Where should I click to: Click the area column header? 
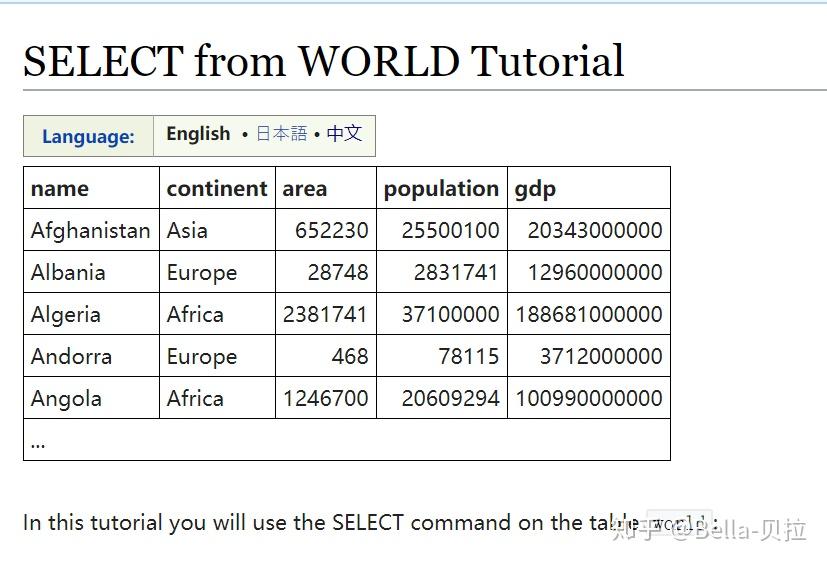coord(326,188)
